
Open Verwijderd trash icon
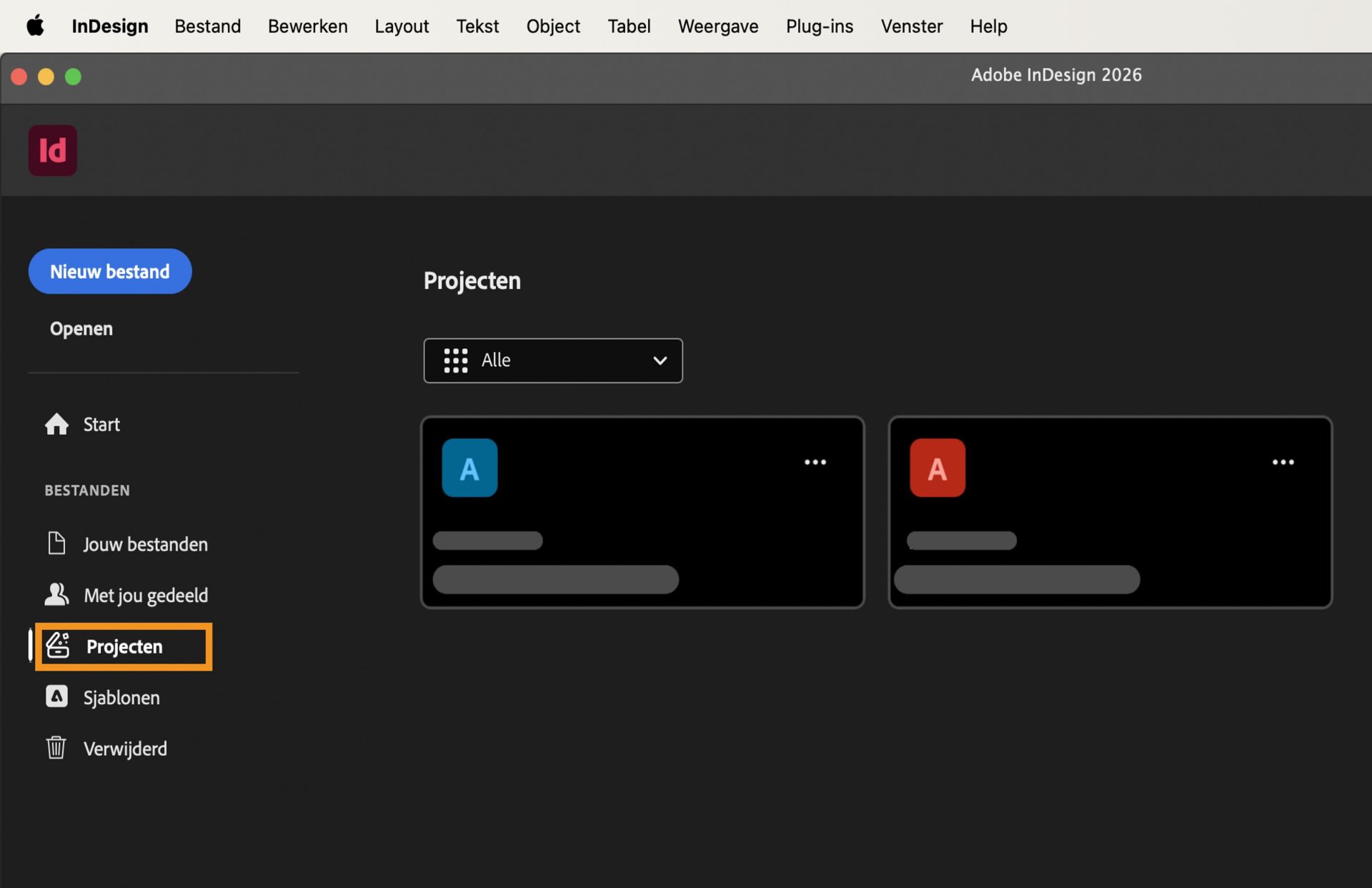coord(56,748)
